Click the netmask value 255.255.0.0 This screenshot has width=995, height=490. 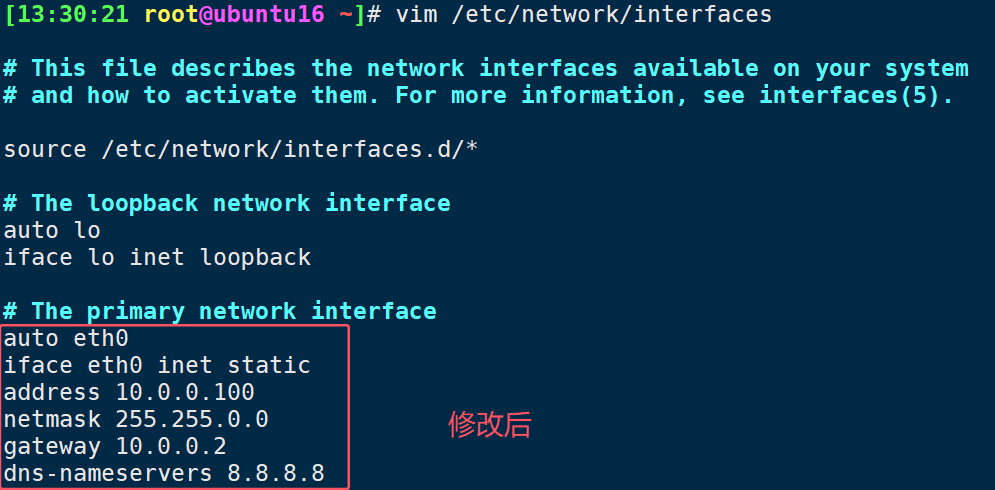[192, 420]
